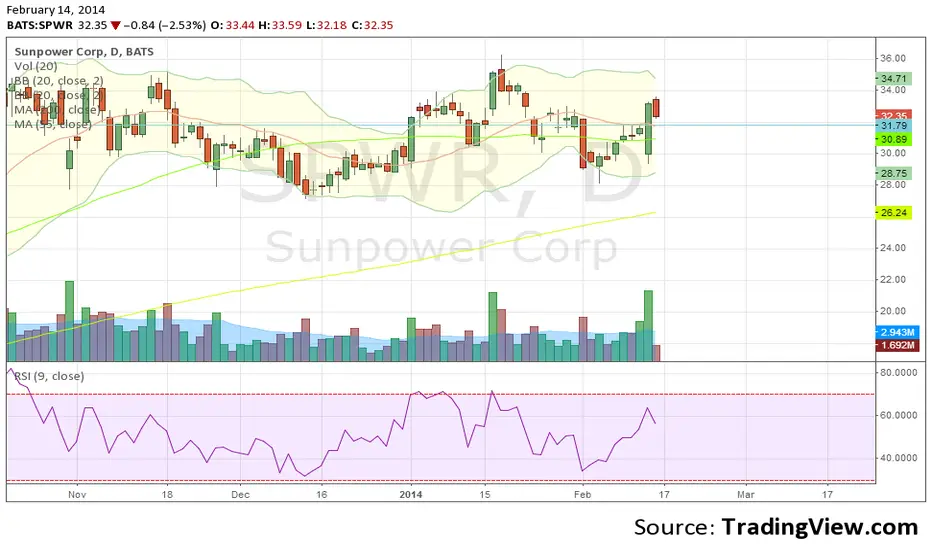Viewport: 932px width, 550px height.
Task: Click the yellow moving average label 26.24
Action: click(x=893, y=212)
